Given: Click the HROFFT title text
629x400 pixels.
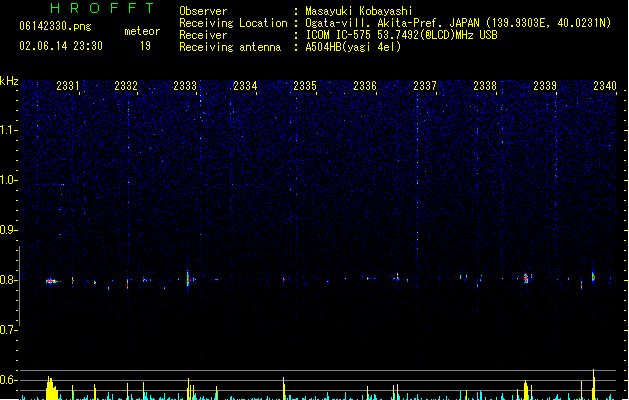Looking at the screenshot, I should [102, 8].
